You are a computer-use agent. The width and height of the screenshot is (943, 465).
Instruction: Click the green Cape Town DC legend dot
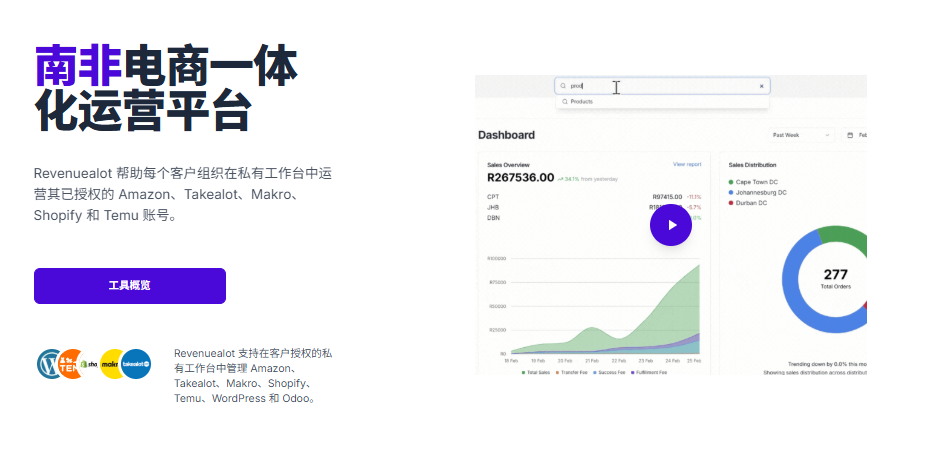point(731,182)
